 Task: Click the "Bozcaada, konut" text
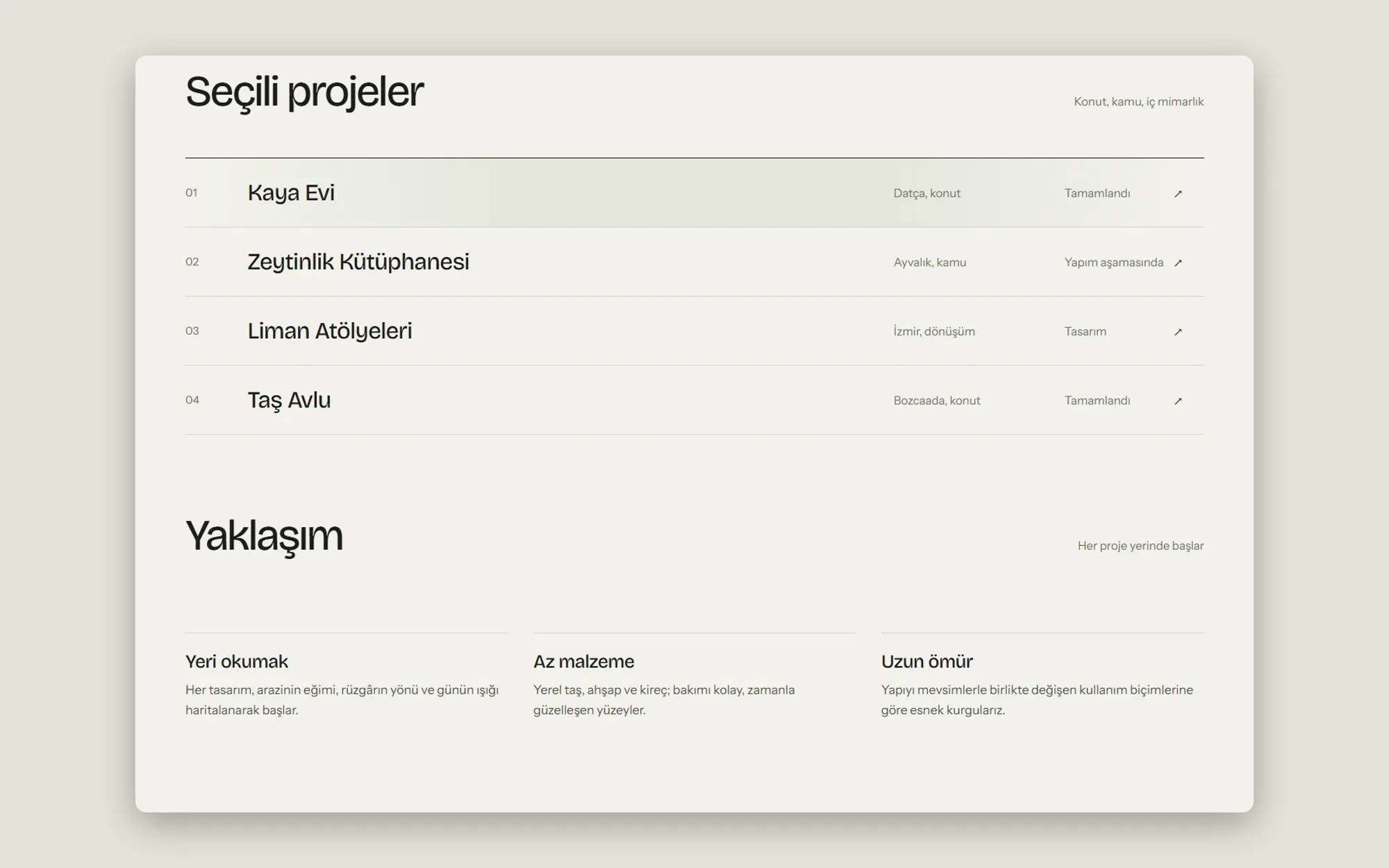coord(937,401)
